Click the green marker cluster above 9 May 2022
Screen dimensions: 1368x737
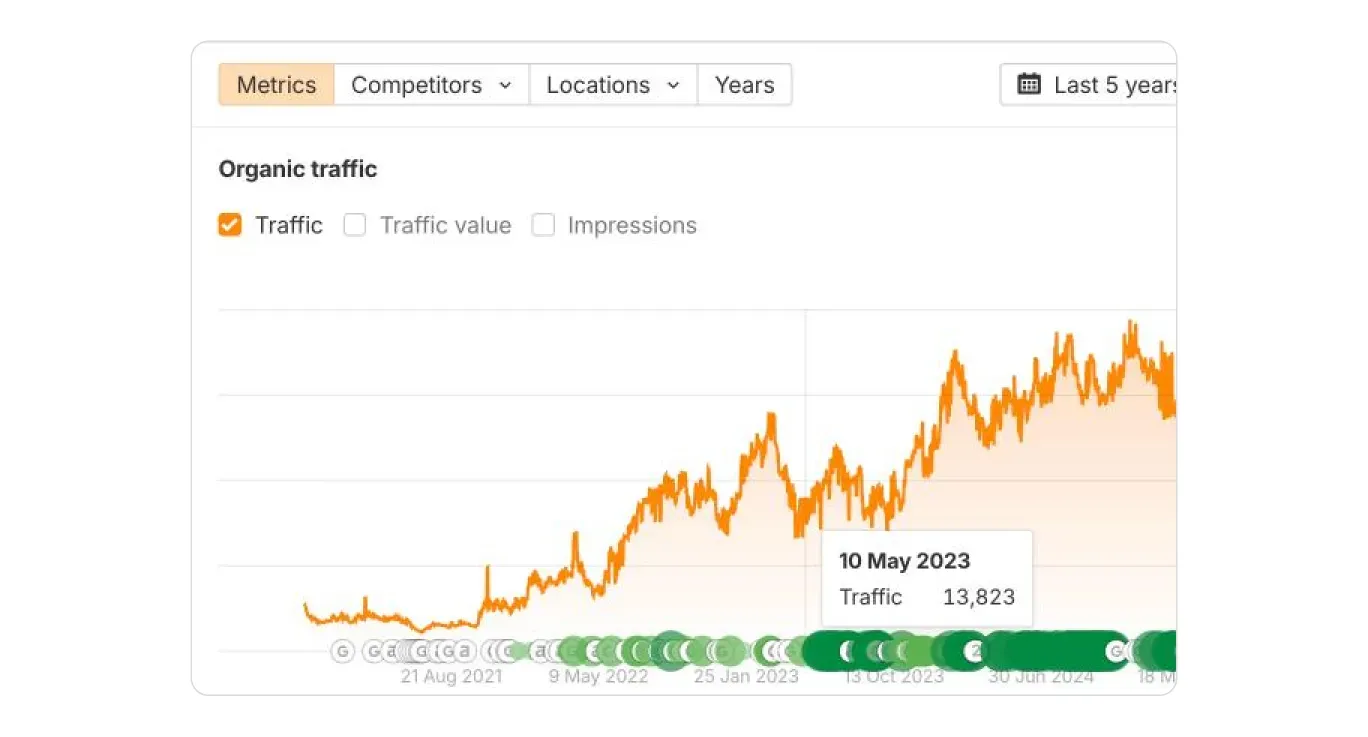[x=600, y=652]
